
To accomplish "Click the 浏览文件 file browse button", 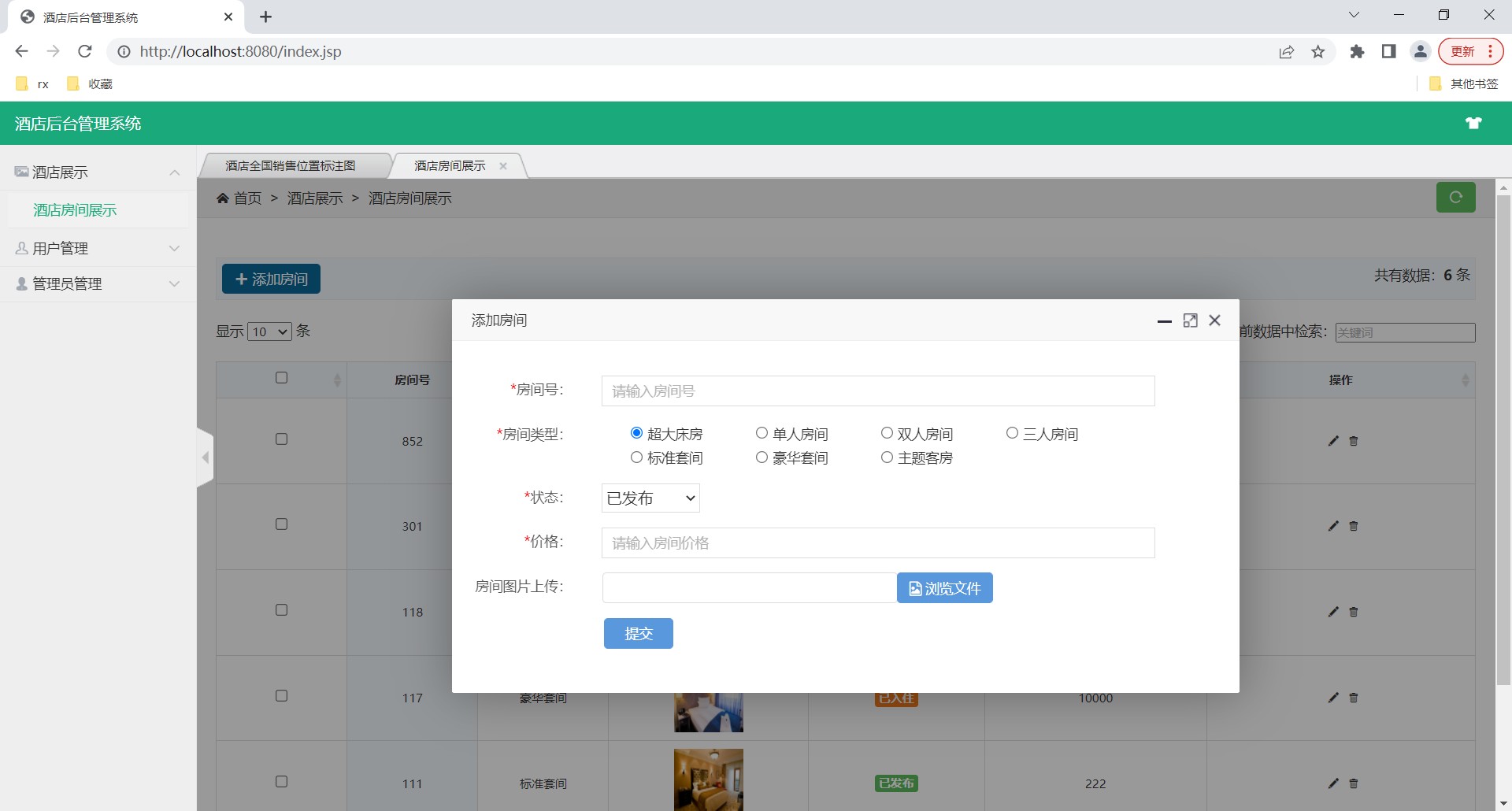I will (x=943, y=587).
